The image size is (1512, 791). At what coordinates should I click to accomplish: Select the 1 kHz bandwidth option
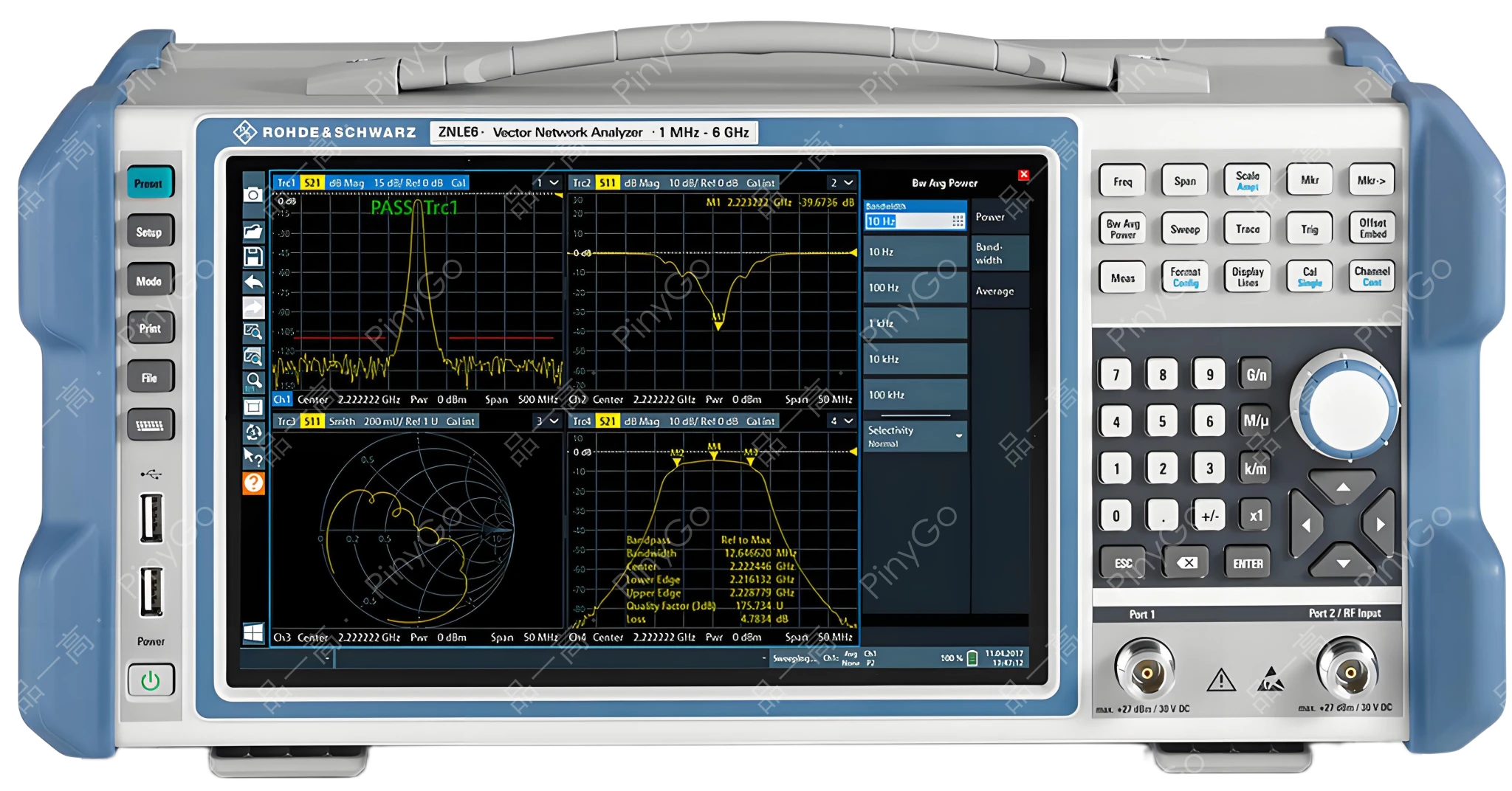(915, 323)
